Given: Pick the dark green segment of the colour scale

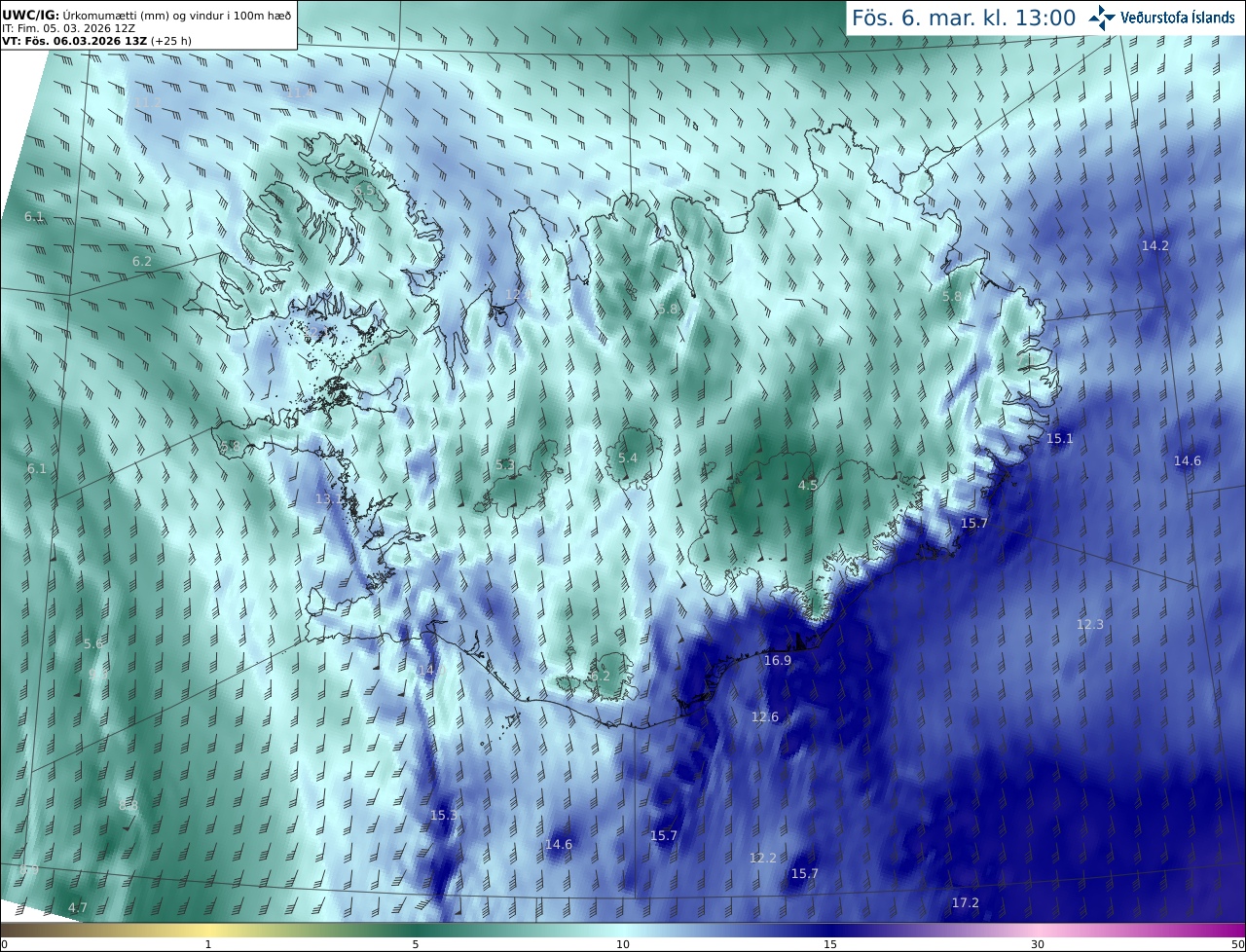Looking at the screenshot, I should [x=416, y=931].
